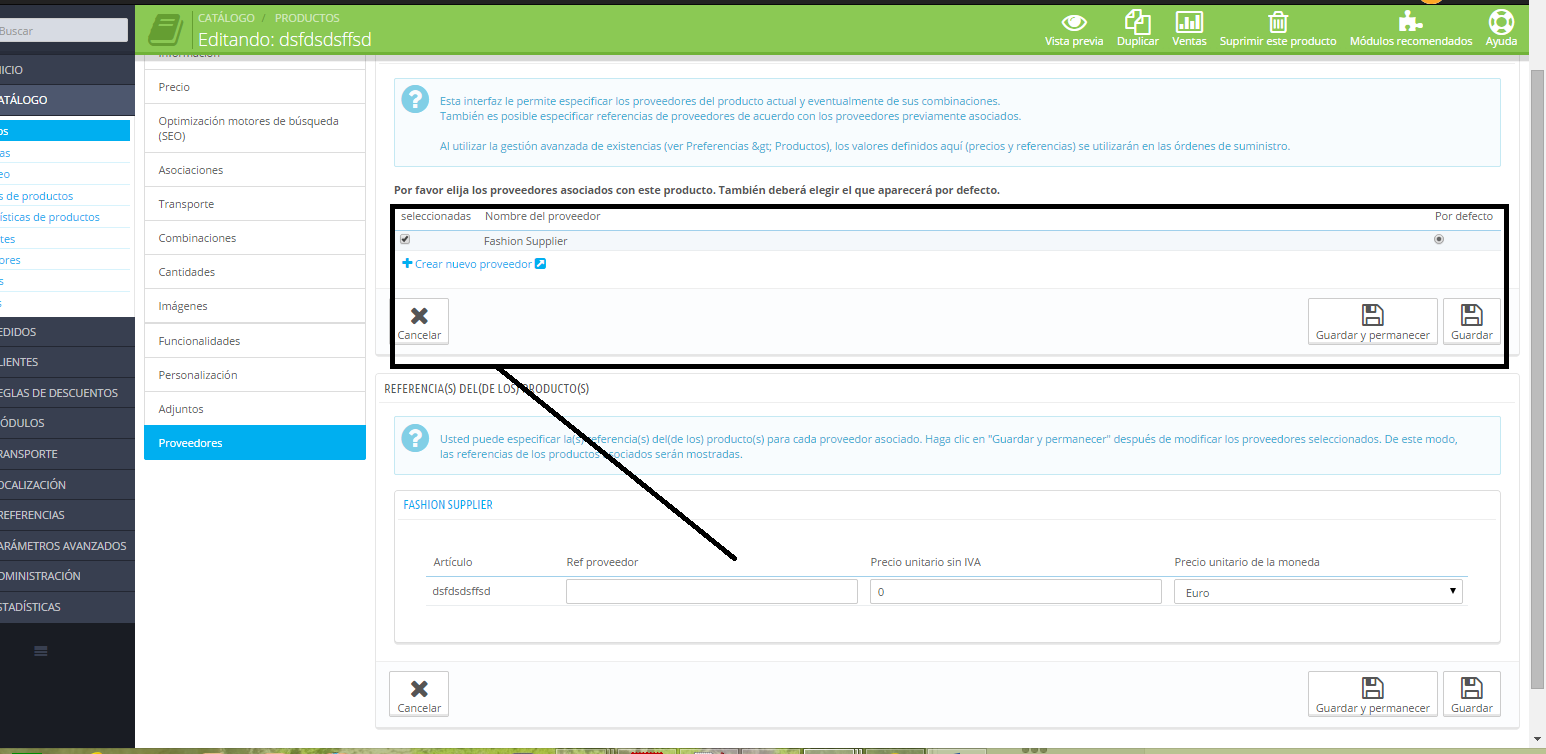Click the Vista previa eye icon

[1074, 22]
